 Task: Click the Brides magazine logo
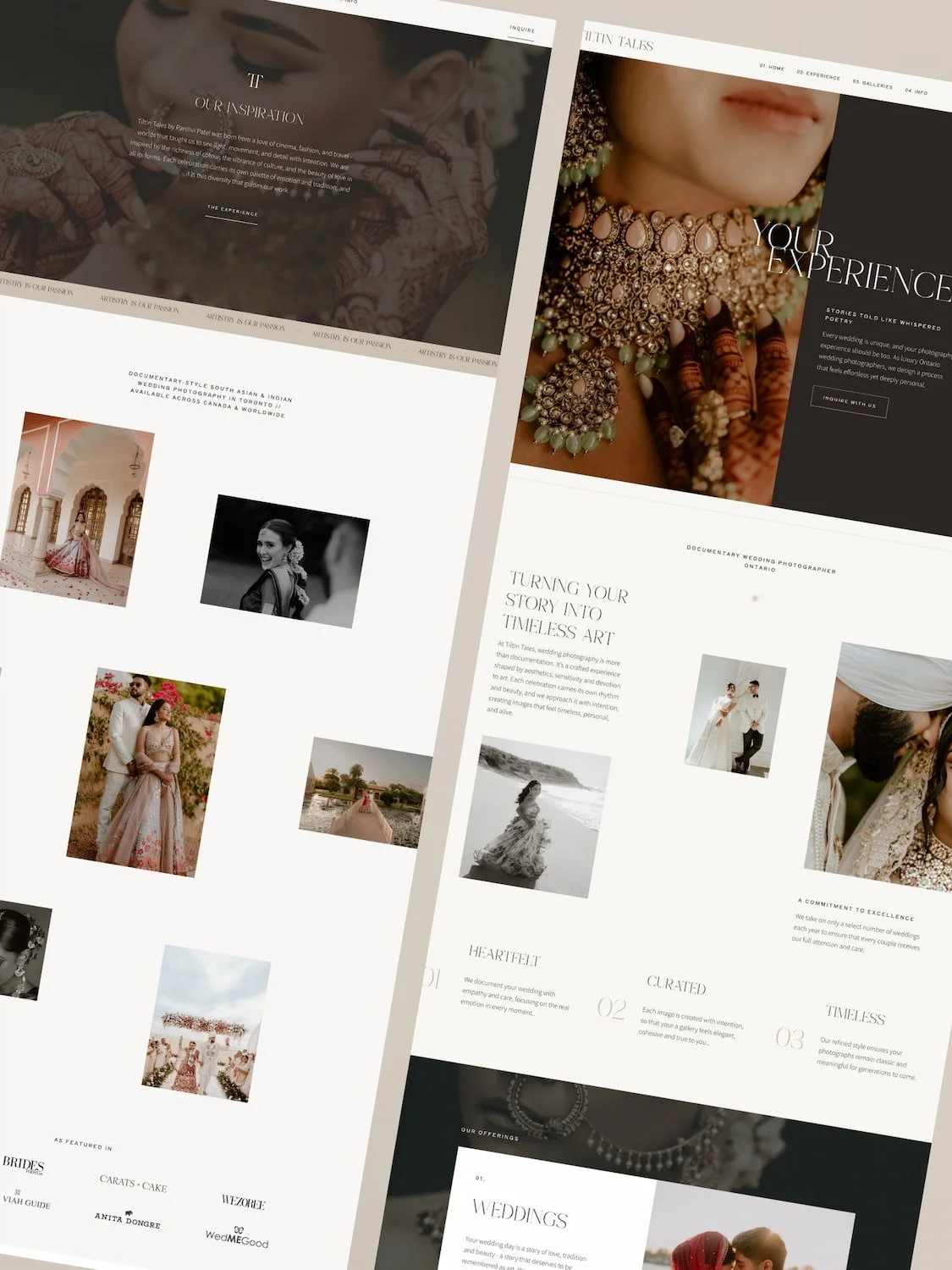tap(23, 1165)
